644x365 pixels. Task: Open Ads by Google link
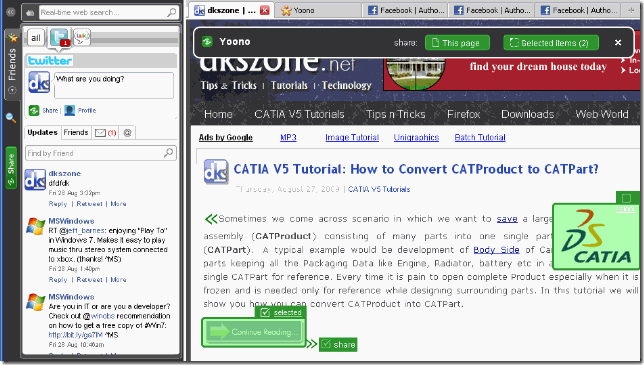(x=225, y=138)
